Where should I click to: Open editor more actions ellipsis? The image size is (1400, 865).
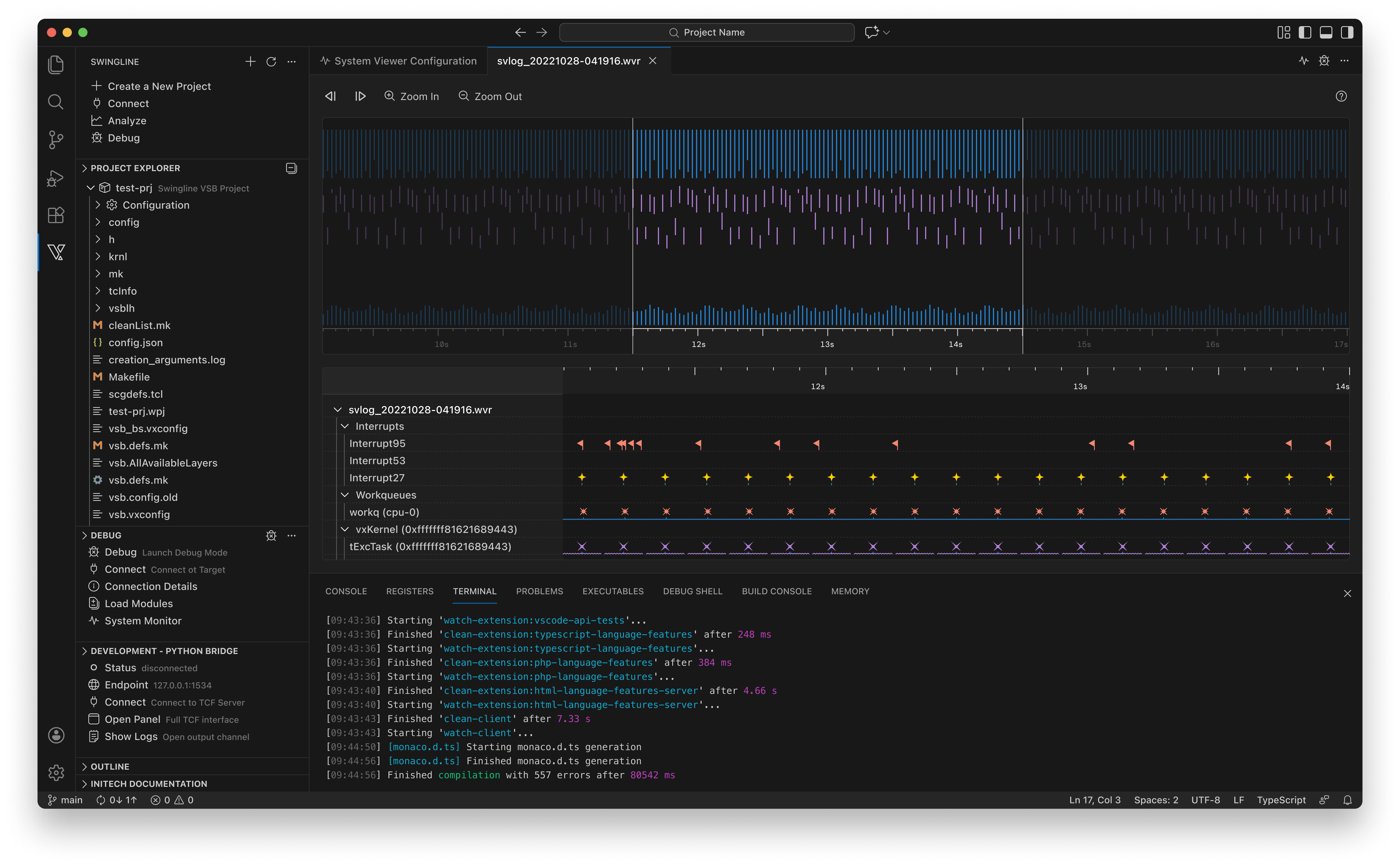coord(1345,61)
